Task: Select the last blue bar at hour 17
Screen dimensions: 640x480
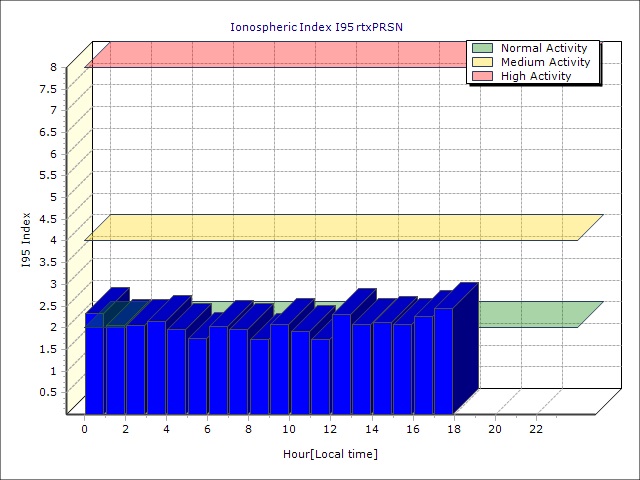Action: [443, 360]
